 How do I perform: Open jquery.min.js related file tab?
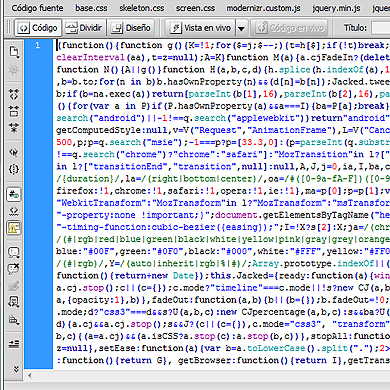point(336,8)
